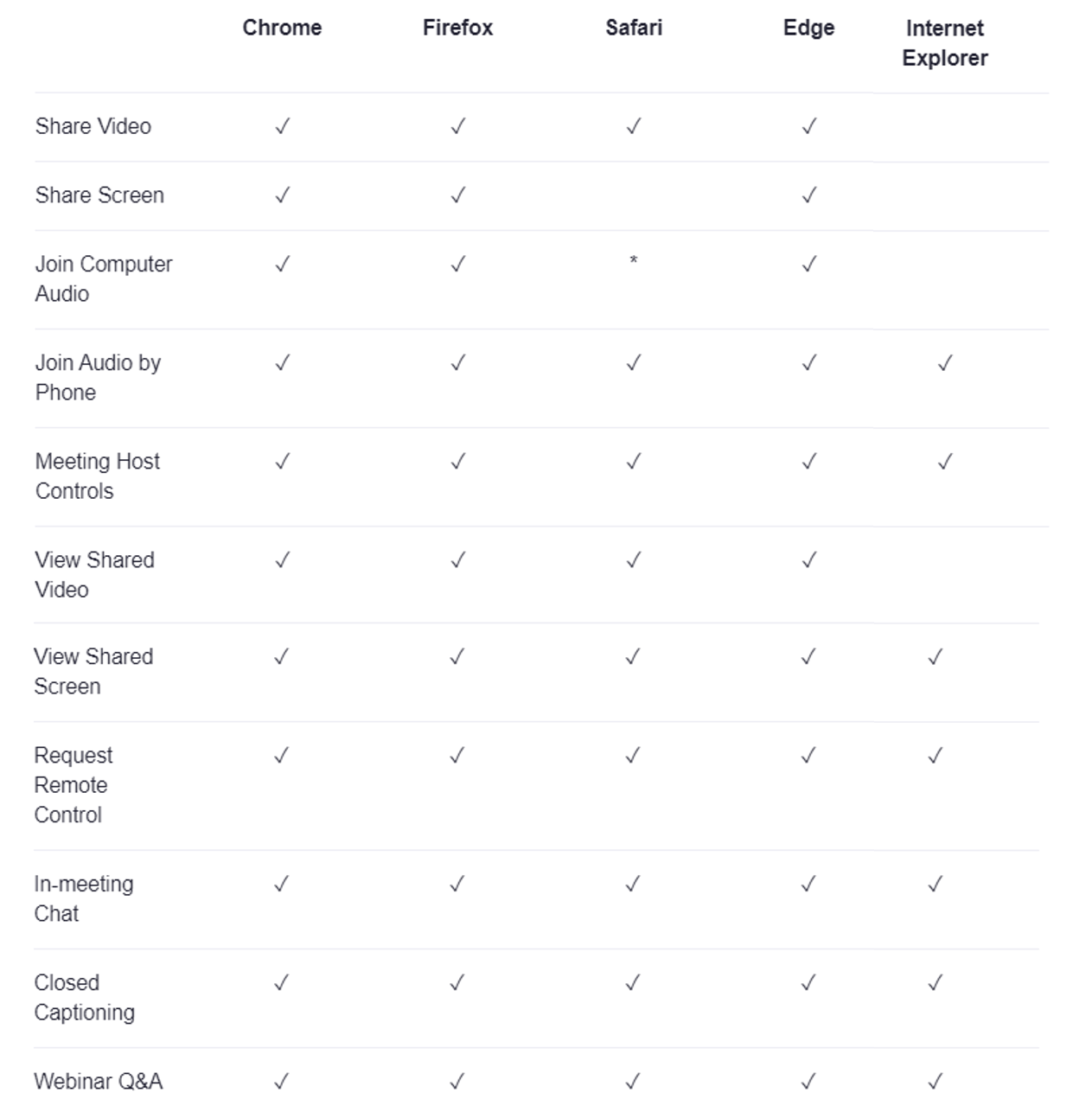This screenshot has height=1099, width=1092.
Task: Click Safari checkmark in Webinar Q&A row
Action: [633, 1082]
